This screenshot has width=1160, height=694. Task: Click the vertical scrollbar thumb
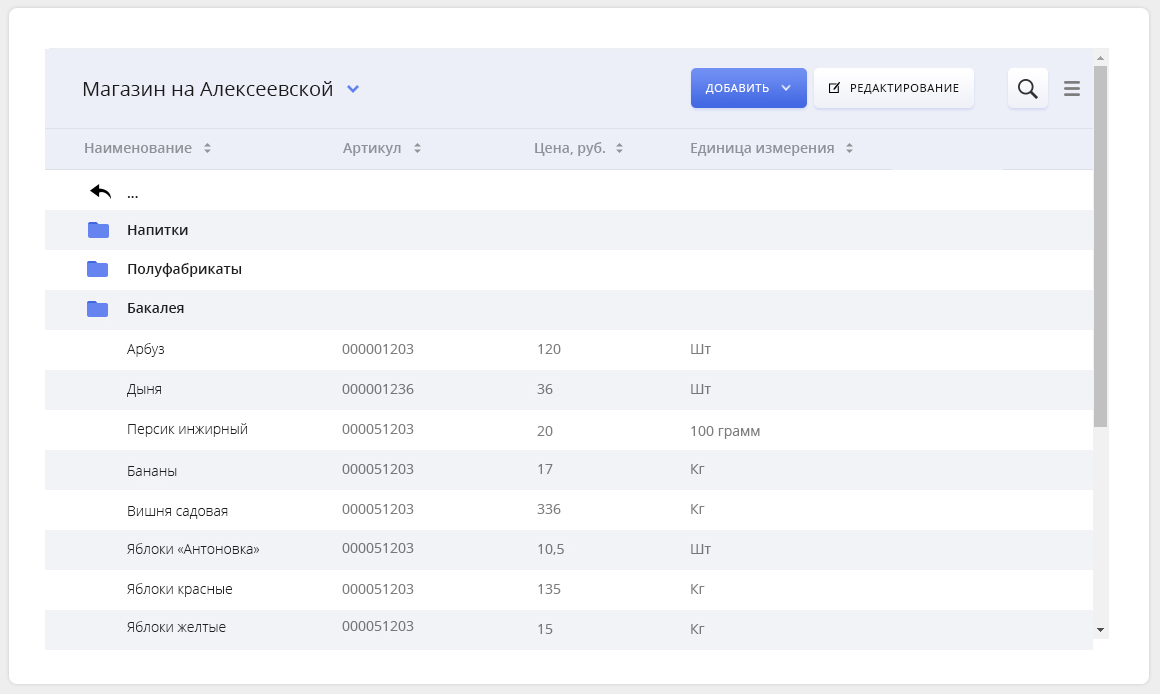(x=1100, y=246)
